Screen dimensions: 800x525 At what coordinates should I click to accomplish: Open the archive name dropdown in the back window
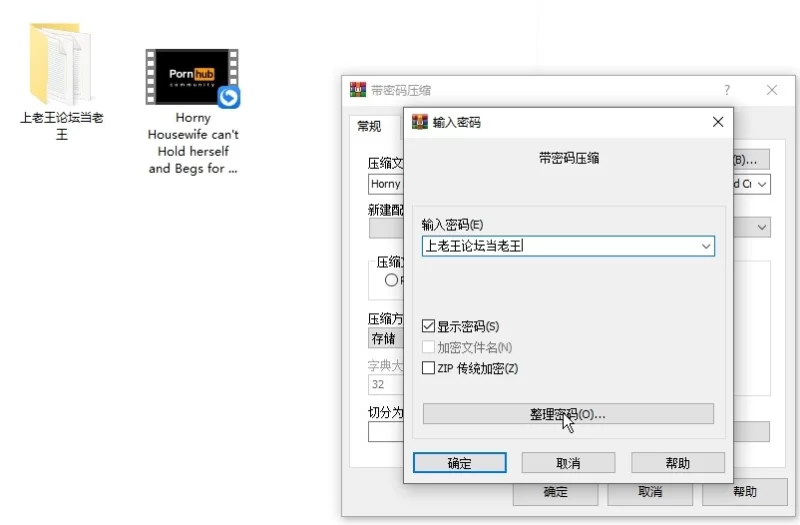click(x=762, y=184)
